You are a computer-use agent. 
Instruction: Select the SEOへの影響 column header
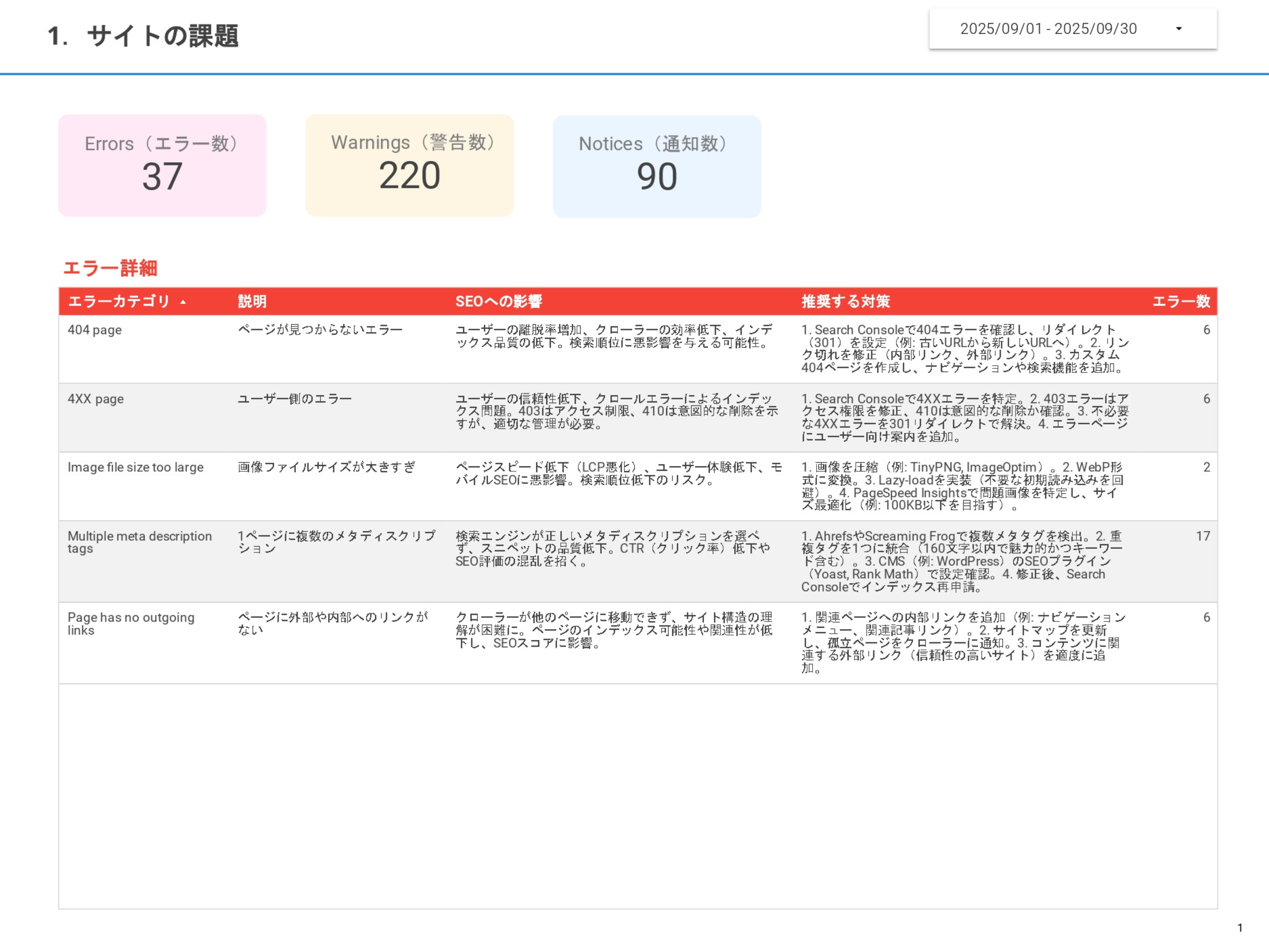pyautogui.click(x=498, y=301)
